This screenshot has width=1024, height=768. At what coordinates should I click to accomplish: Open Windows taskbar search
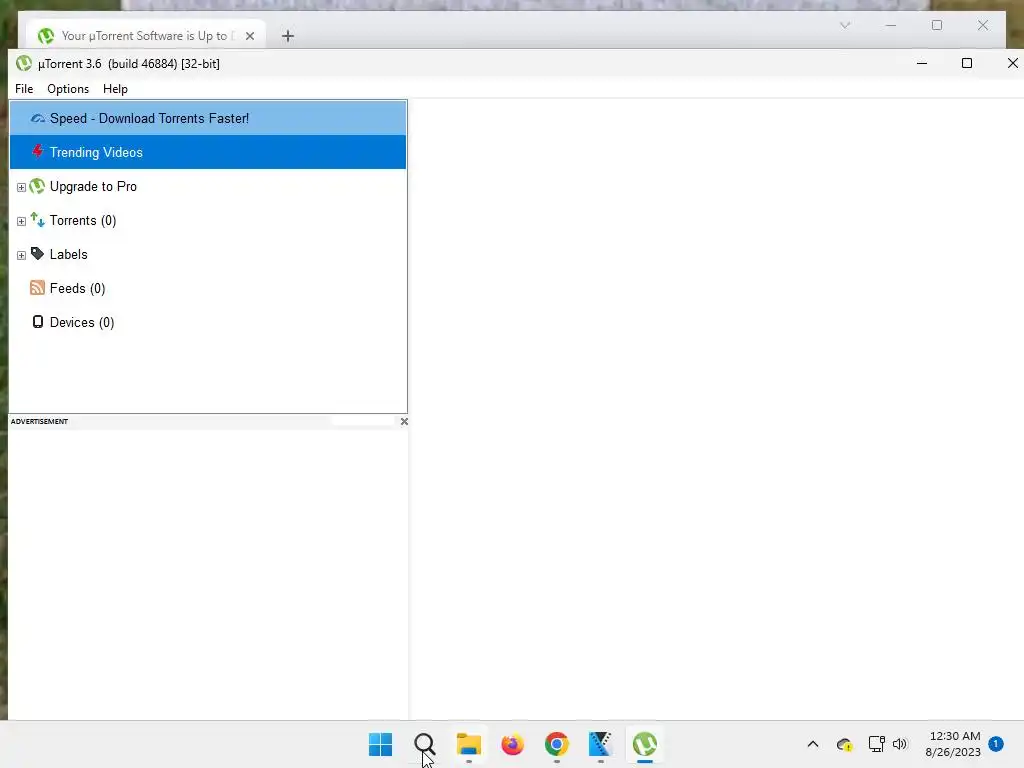click(x=424, y=744)
